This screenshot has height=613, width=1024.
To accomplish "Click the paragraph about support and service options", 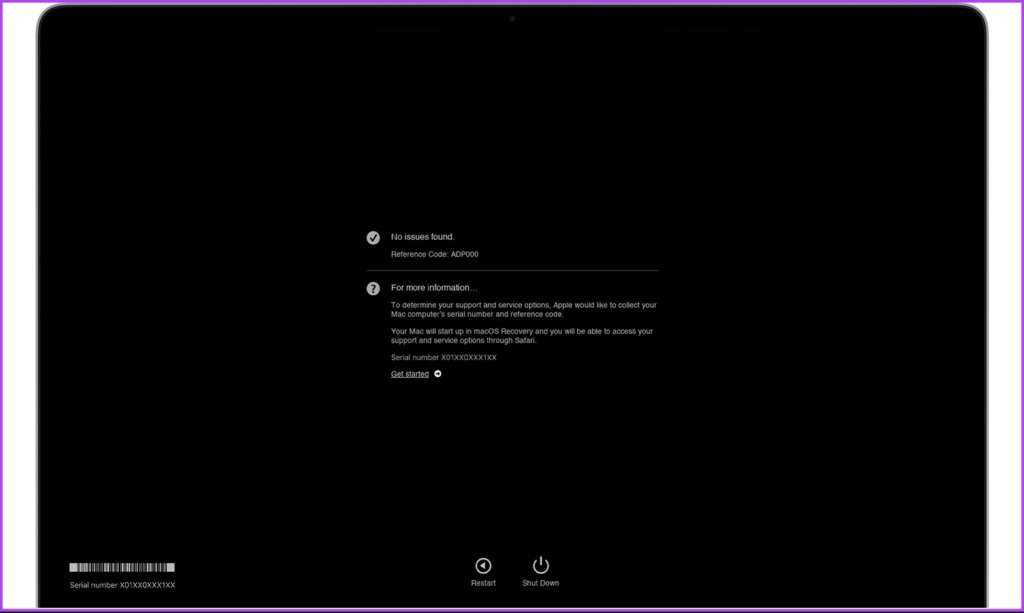I will coord(523,309).
